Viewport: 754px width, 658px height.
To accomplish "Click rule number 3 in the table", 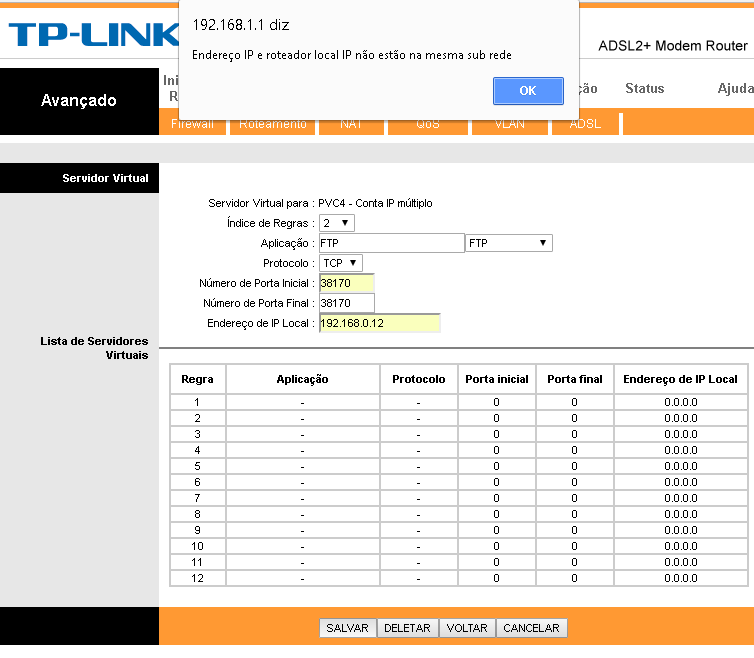I will click(197, 434).
